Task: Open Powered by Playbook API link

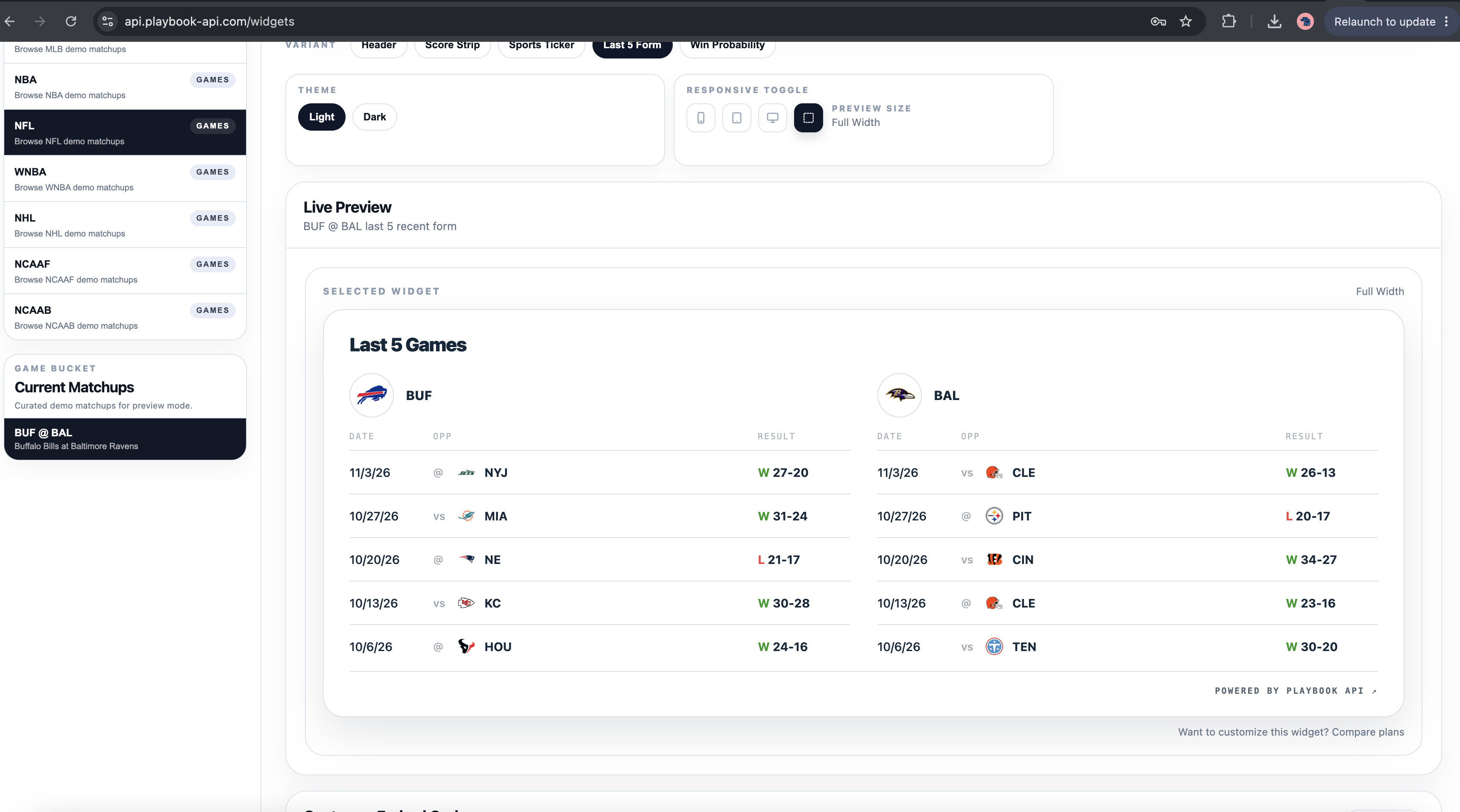Action: [x=1296, y=691]
